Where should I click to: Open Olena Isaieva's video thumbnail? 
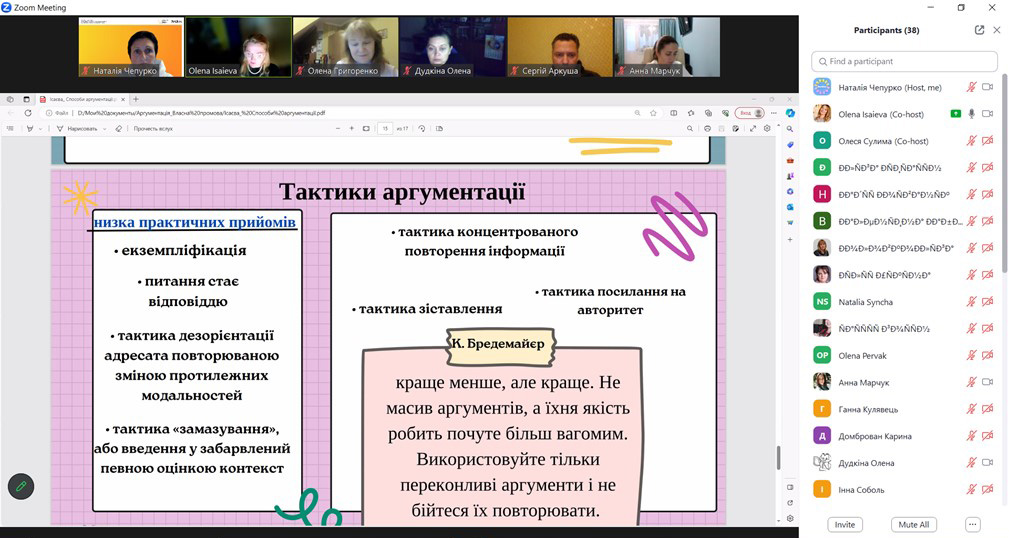point(238,47)
